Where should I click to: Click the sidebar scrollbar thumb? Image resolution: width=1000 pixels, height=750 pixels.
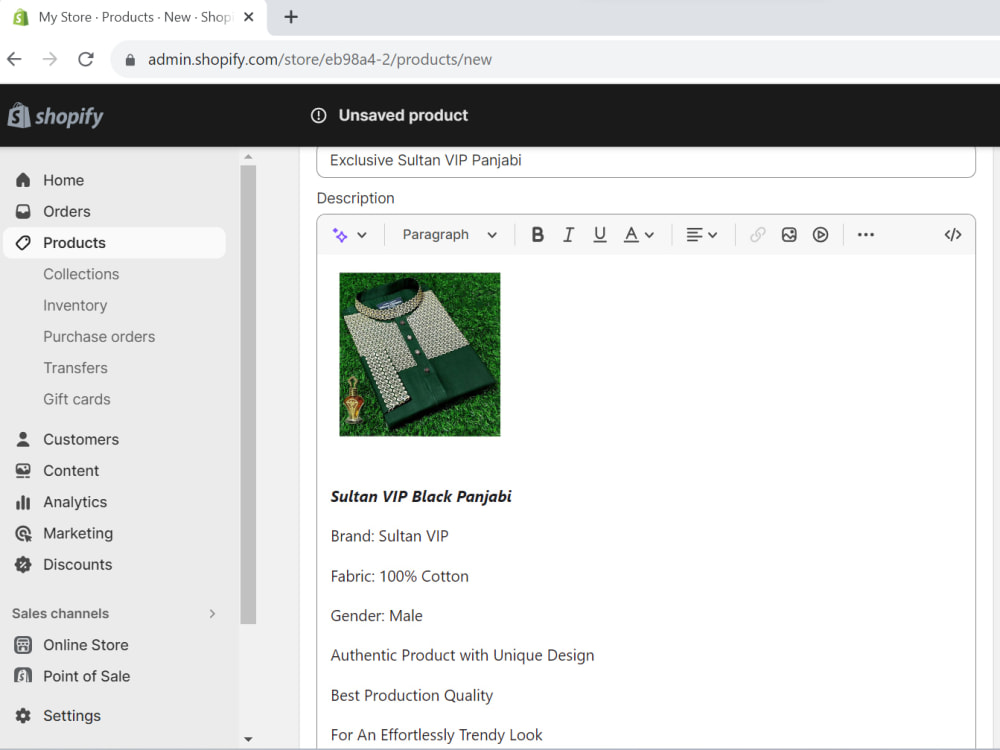click(x=248, y=394)
